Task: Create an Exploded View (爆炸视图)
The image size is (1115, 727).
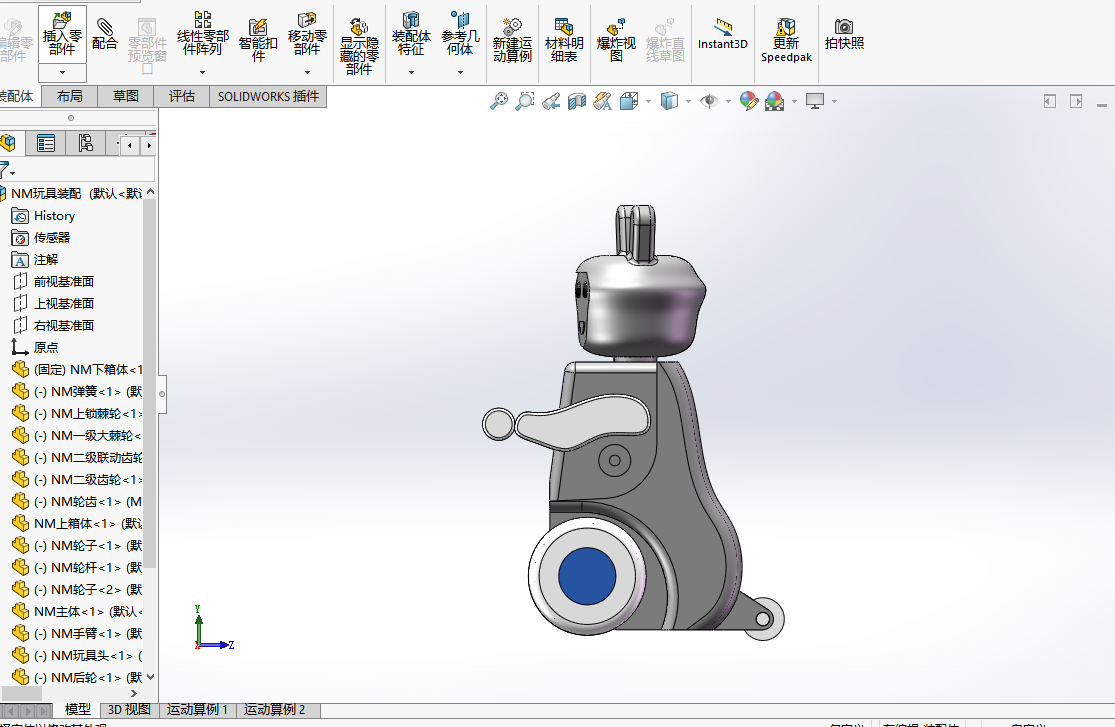Action: point(616,41)
